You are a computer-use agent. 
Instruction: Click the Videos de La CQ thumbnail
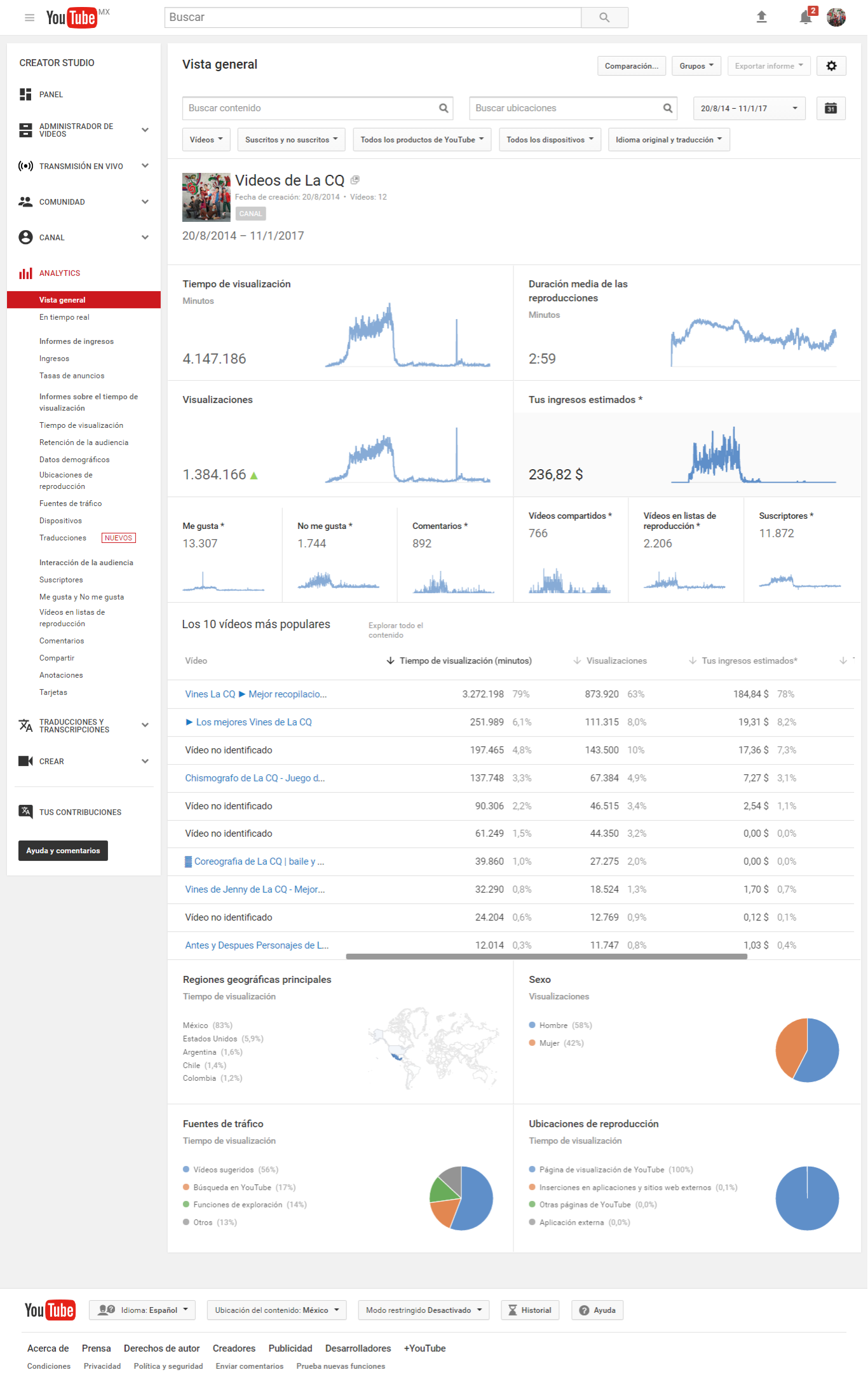click(x=207, y=197)
